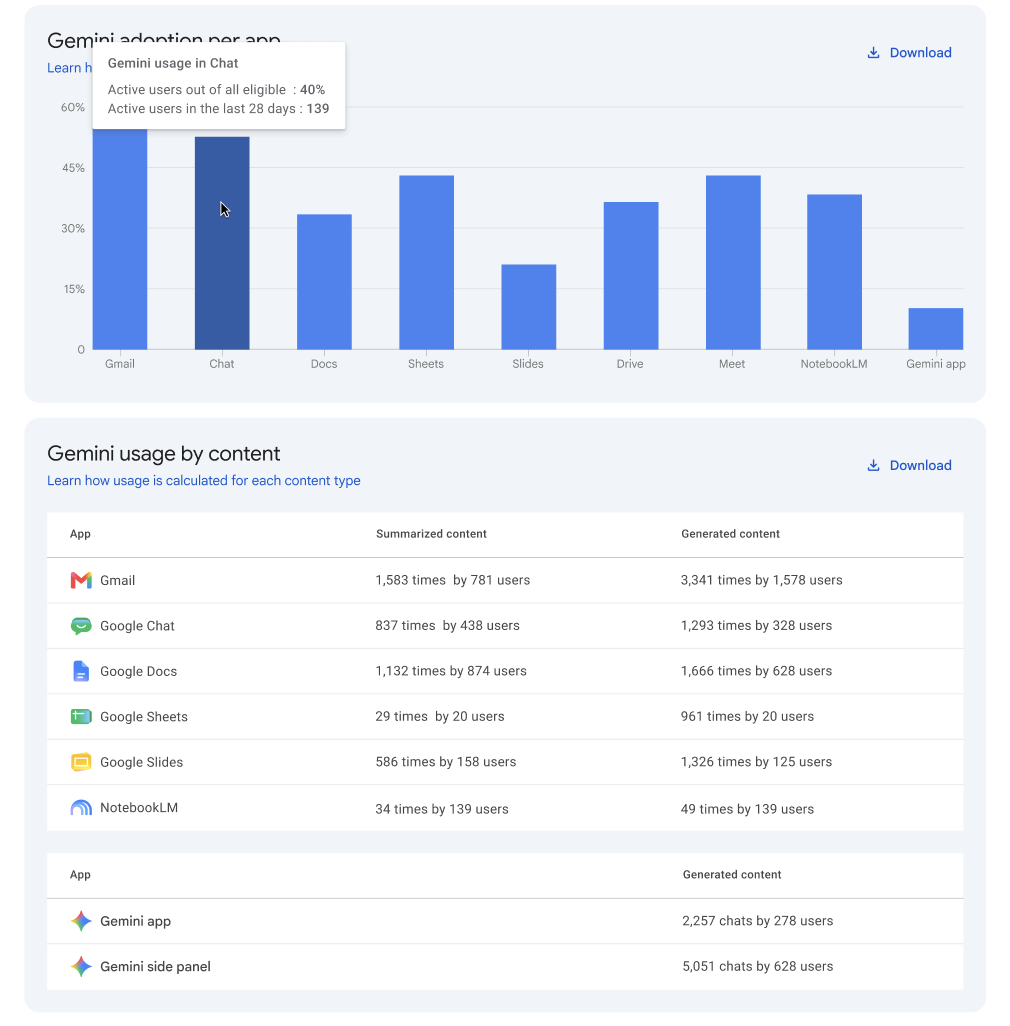Download the Gemini adoption per app data

[x=909, y=53]
